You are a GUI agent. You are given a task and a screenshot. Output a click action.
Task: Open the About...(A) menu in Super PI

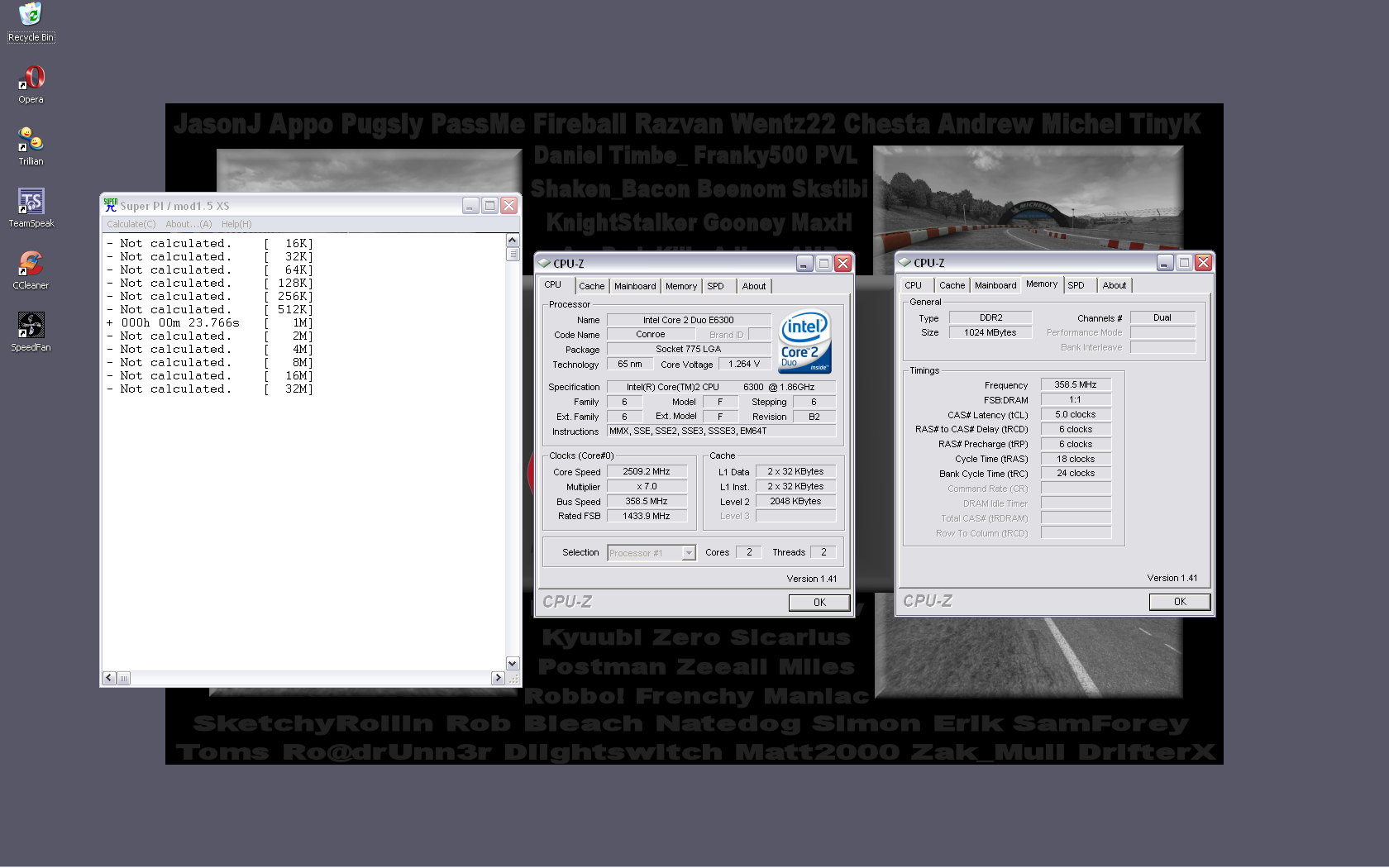tap(189, 224)
